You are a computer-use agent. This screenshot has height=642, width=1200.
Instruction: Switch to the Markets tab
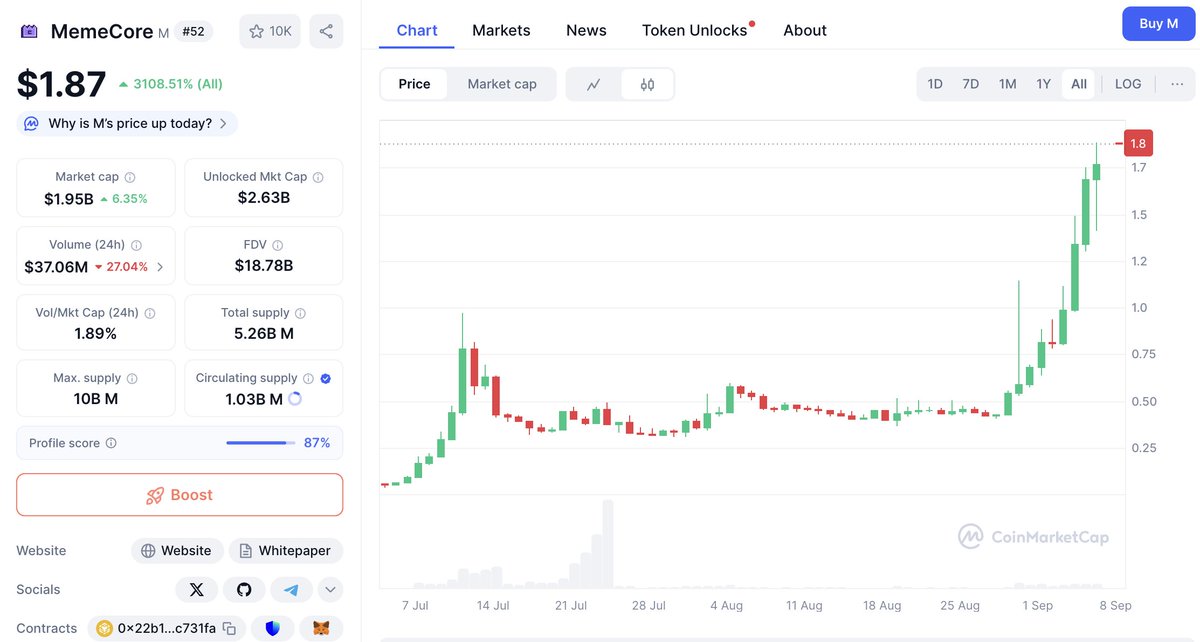click(x=501, y=30)
